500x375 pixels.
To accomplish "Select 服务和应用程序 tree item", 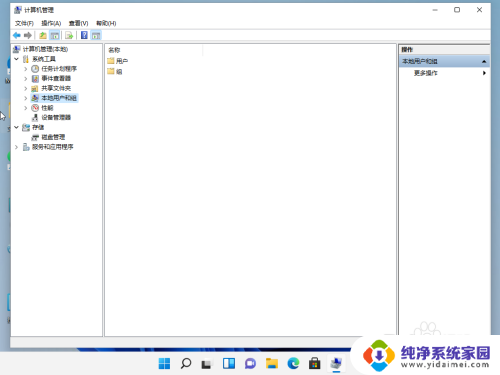I will point(53,147).
